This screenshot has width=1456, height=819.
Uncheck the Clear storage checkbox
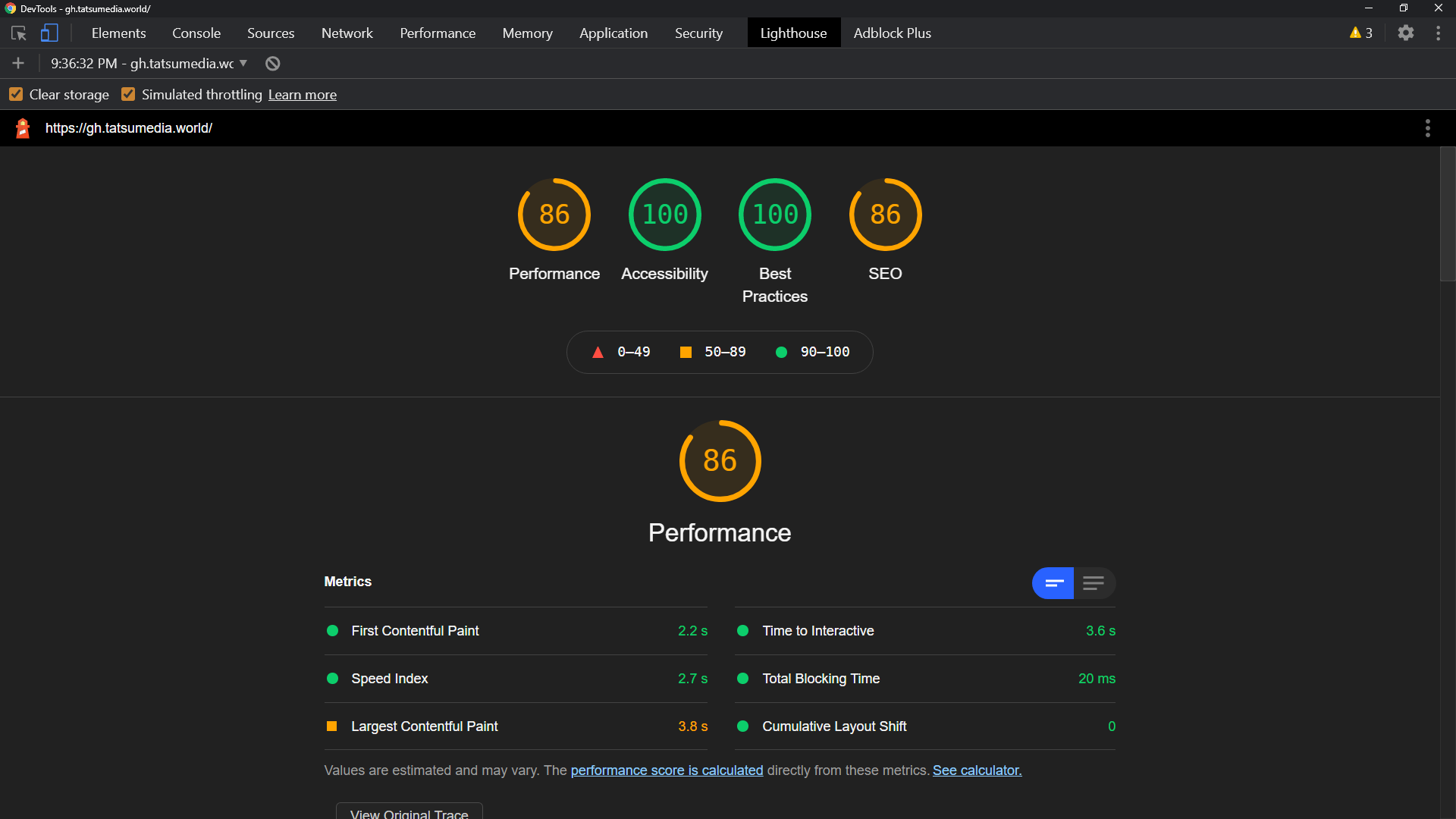16,95
